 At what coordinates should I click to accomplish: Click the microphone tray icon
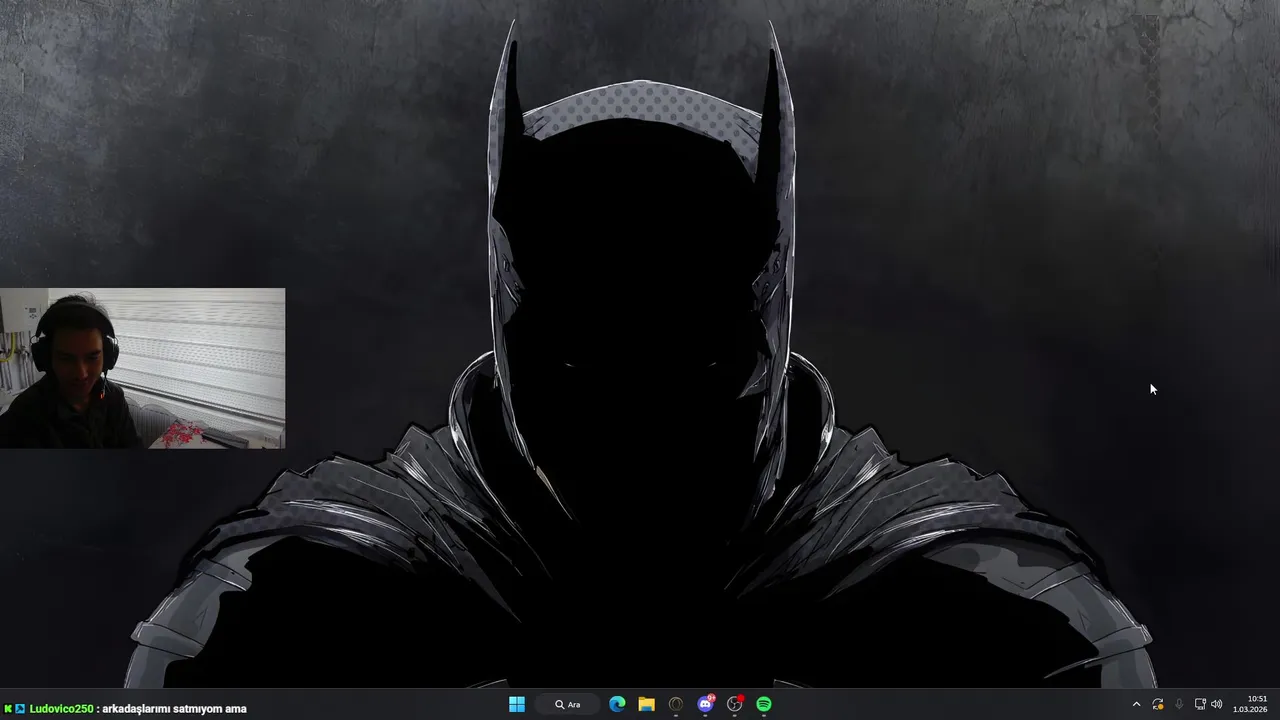point(1179,704)
